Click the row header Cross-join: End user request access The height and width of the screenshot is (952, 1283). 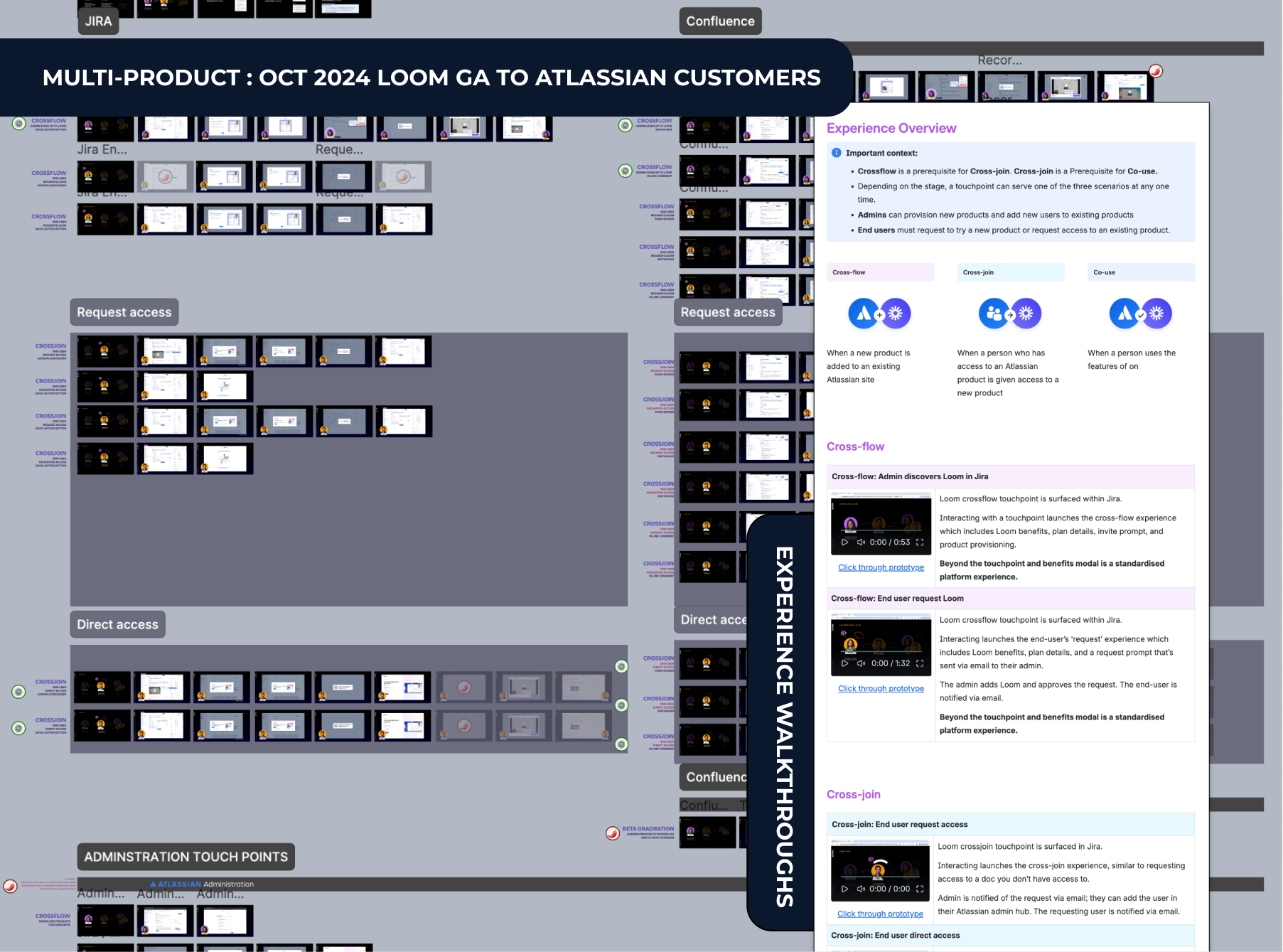[x=1011, y=824]
